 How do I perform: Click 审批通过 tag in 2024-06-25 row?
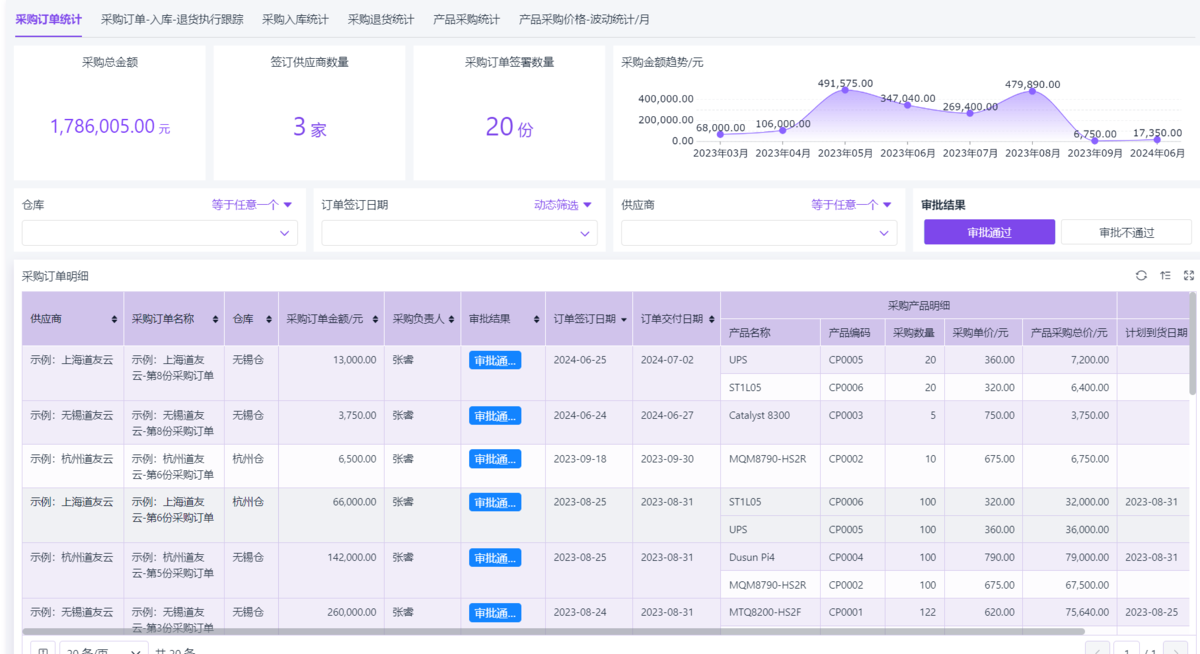click(x=495, y=361)
